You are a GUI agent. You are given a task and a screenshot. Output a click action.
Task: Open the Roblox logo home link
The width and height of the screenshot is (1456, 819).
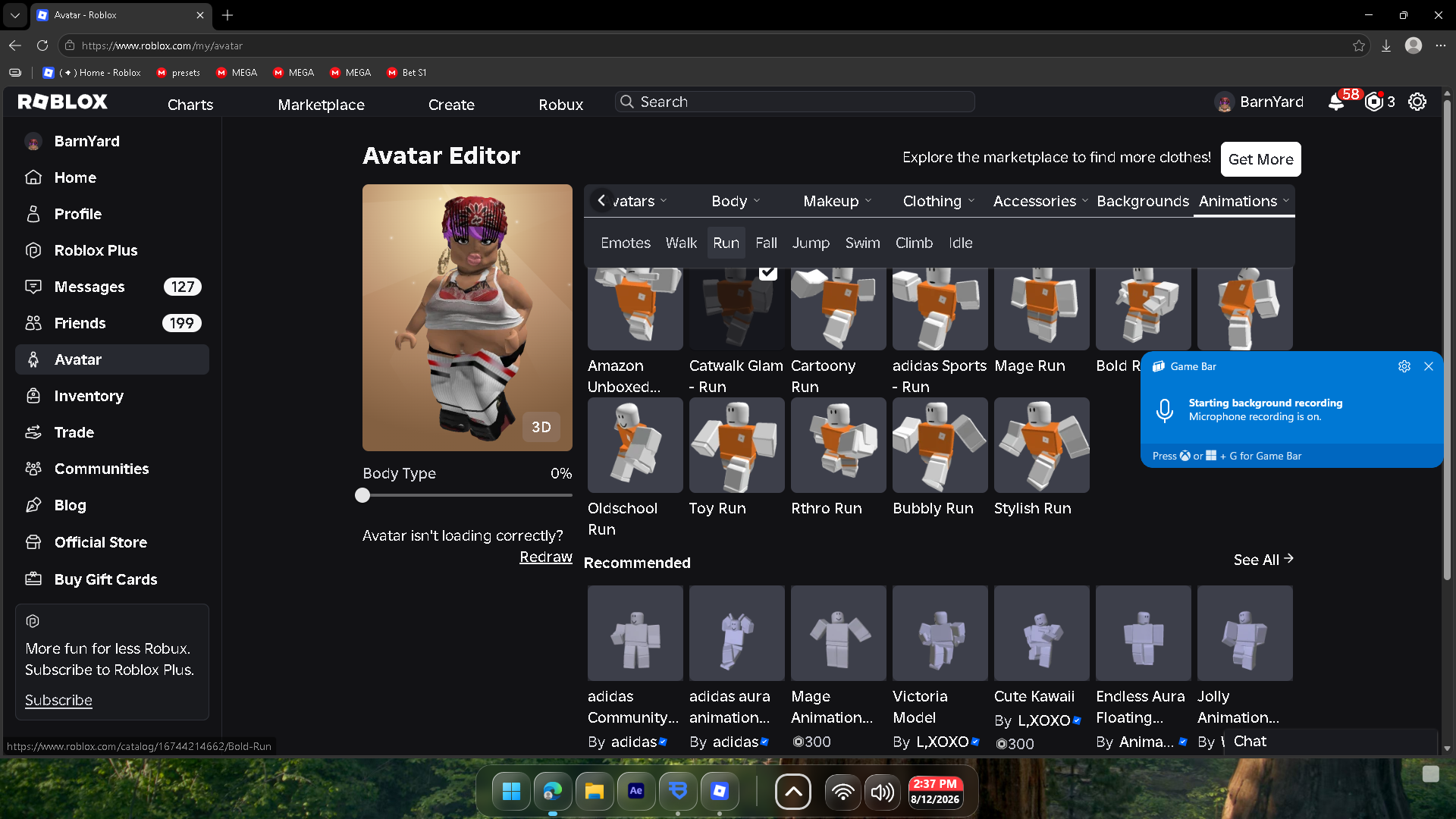[x=63, y=102]
